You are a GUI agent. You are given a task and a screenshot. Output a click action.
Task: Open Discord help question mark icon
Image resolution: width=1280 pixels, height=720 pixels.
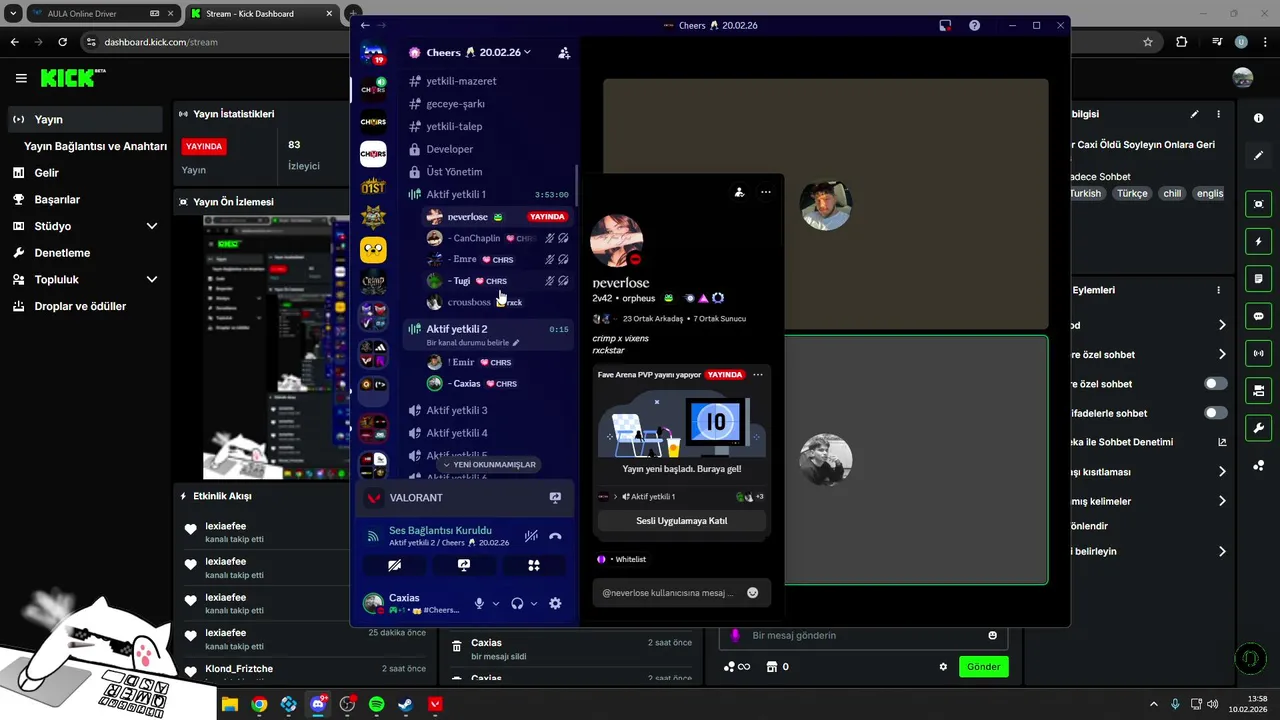[x=974, y=25]
